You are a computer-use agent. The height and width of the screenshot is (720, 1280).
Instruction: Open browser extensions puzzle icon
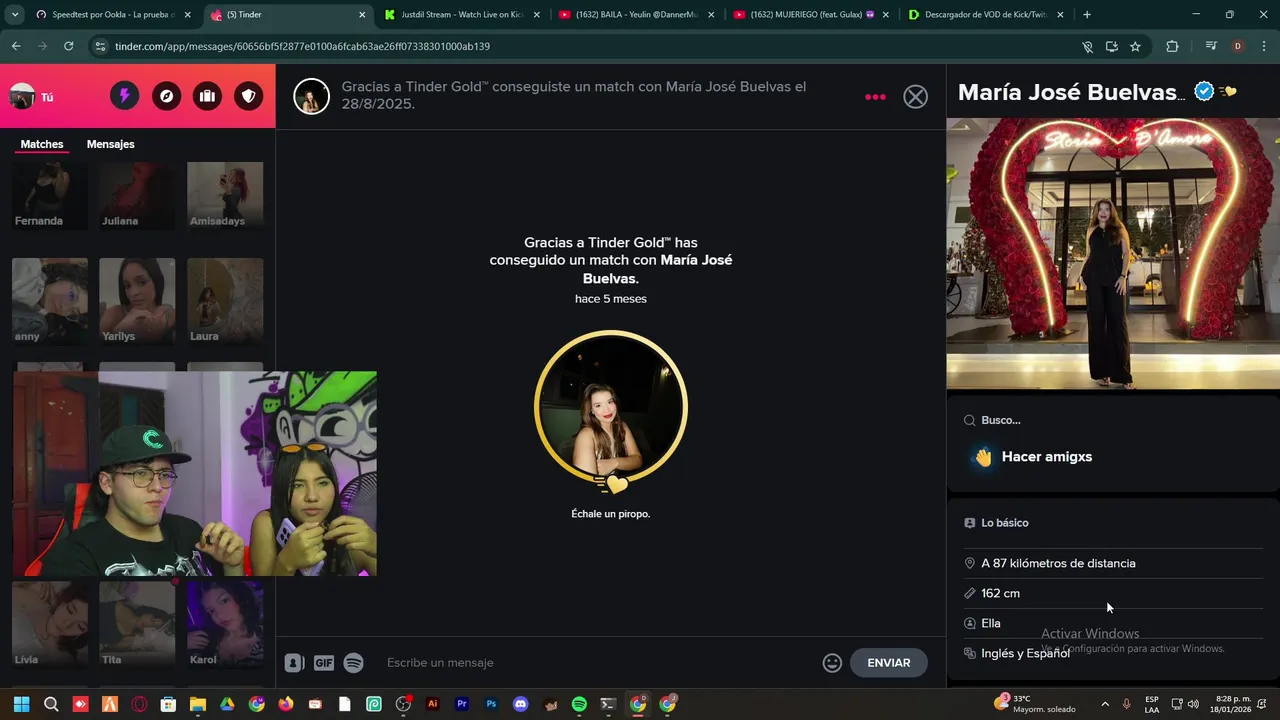click(1172, 46)
